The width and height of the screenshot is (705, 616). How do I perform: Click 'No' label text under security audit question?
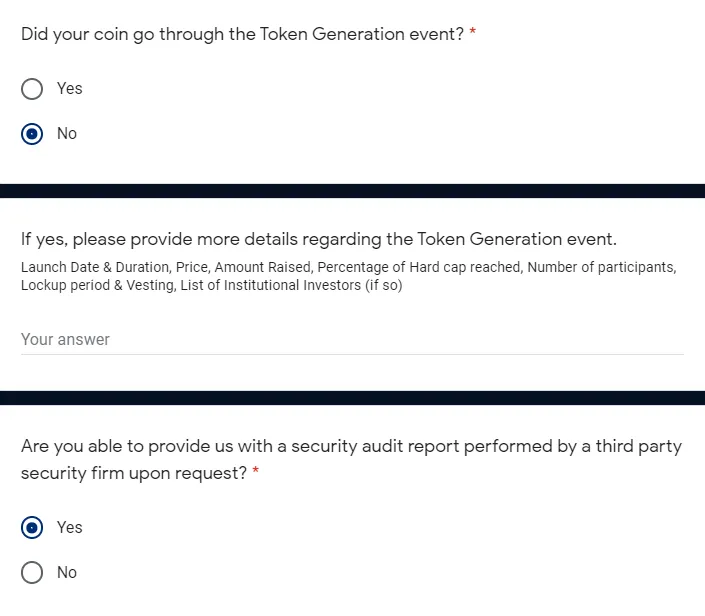click(x=67, y=573)
